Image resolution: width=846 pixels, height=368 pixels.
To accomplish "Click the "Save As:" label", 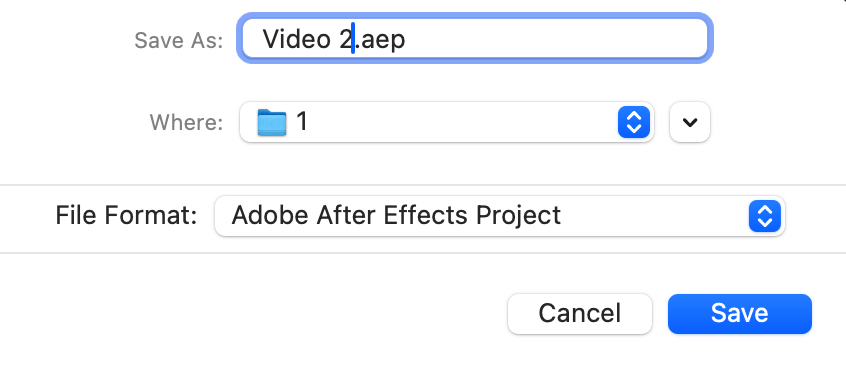I will tap(179, 40).
